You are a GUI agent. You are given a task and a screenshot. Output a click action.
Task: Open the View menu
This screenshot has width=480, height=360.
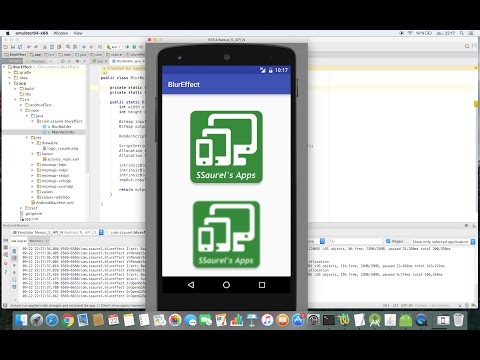78,33
